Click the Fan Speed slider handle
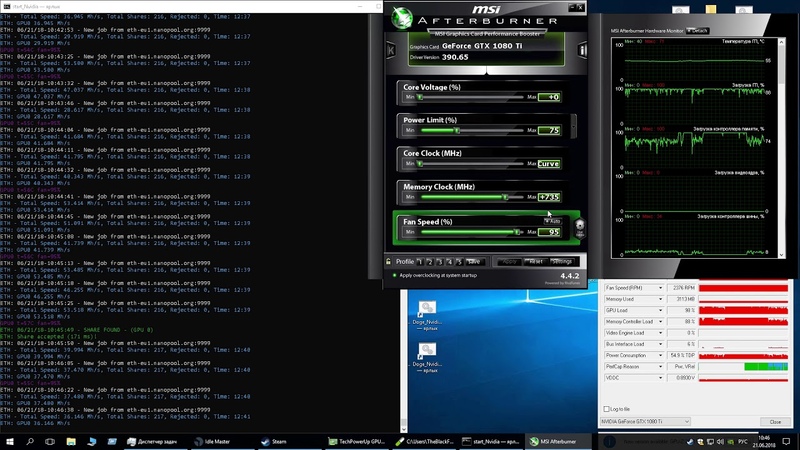800x450 pixels. [517, 232]
